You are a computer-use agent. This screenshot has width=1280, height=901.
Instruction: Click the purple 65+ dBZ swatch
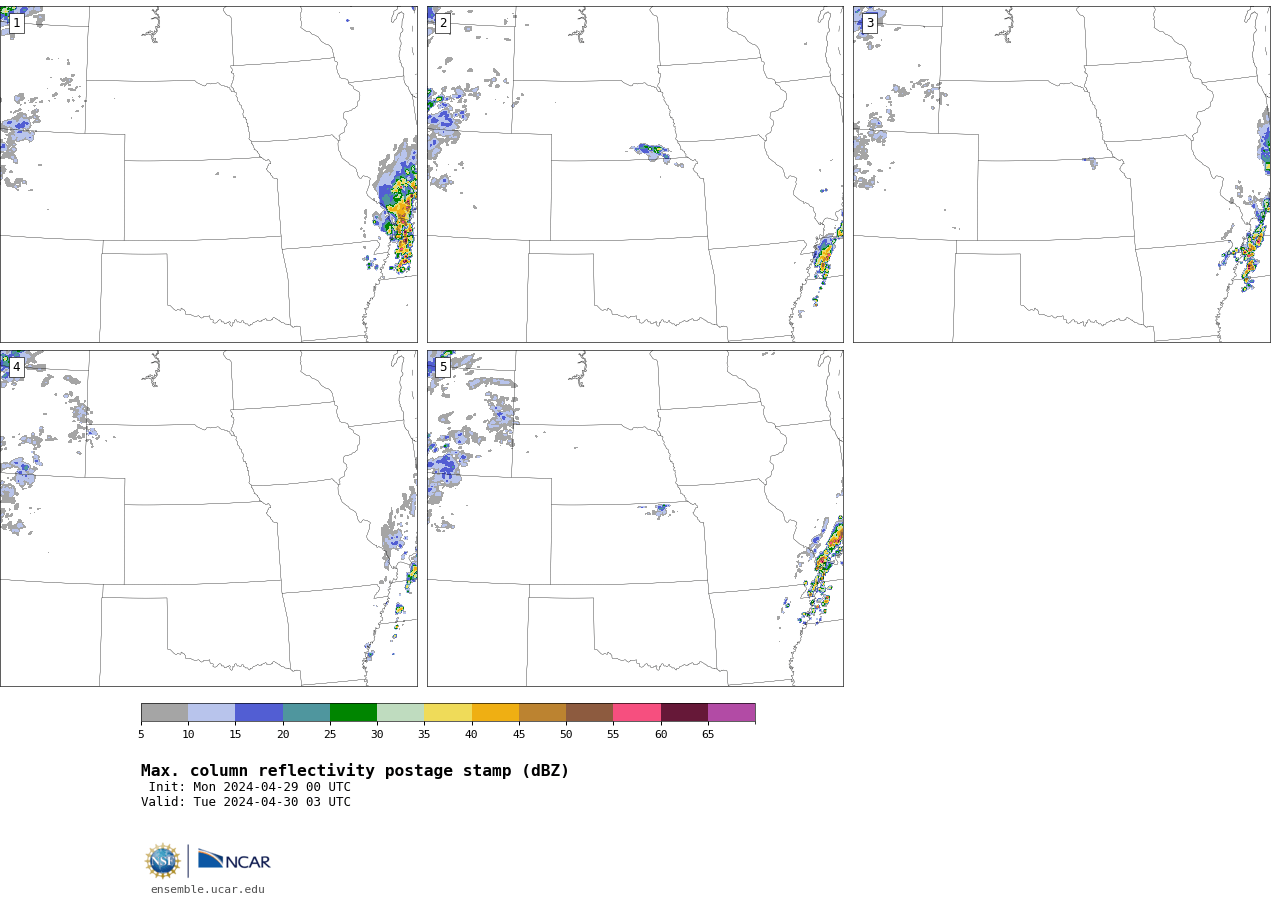point(731,713)
